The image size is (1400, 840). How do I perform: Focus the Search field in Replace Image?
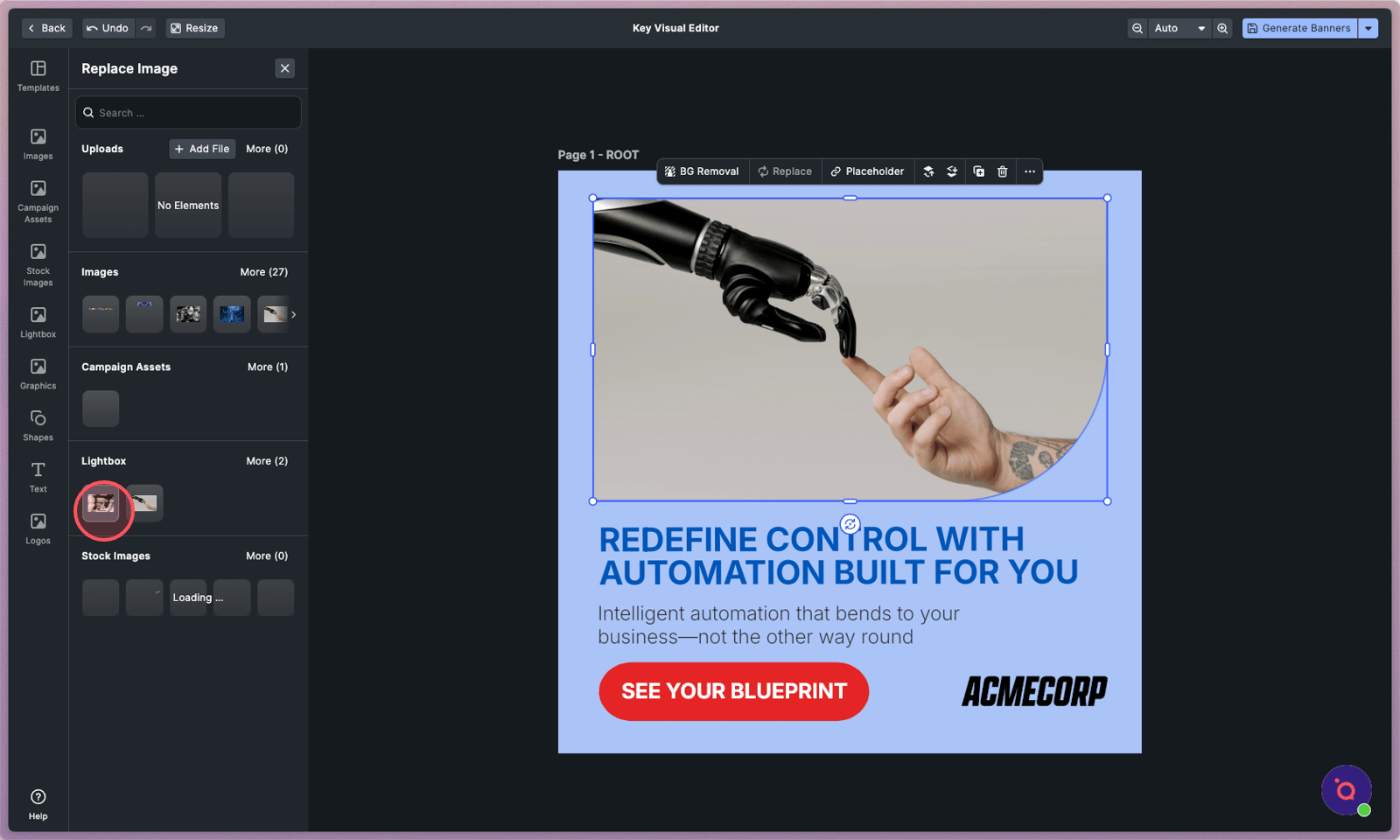coord(188,113)
